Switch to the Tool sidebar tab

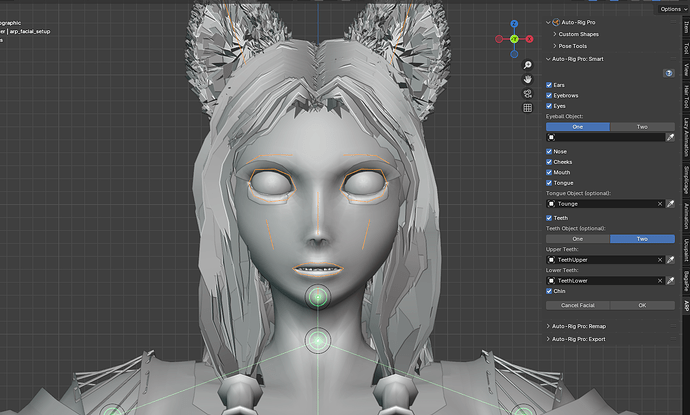coord(686,48)
